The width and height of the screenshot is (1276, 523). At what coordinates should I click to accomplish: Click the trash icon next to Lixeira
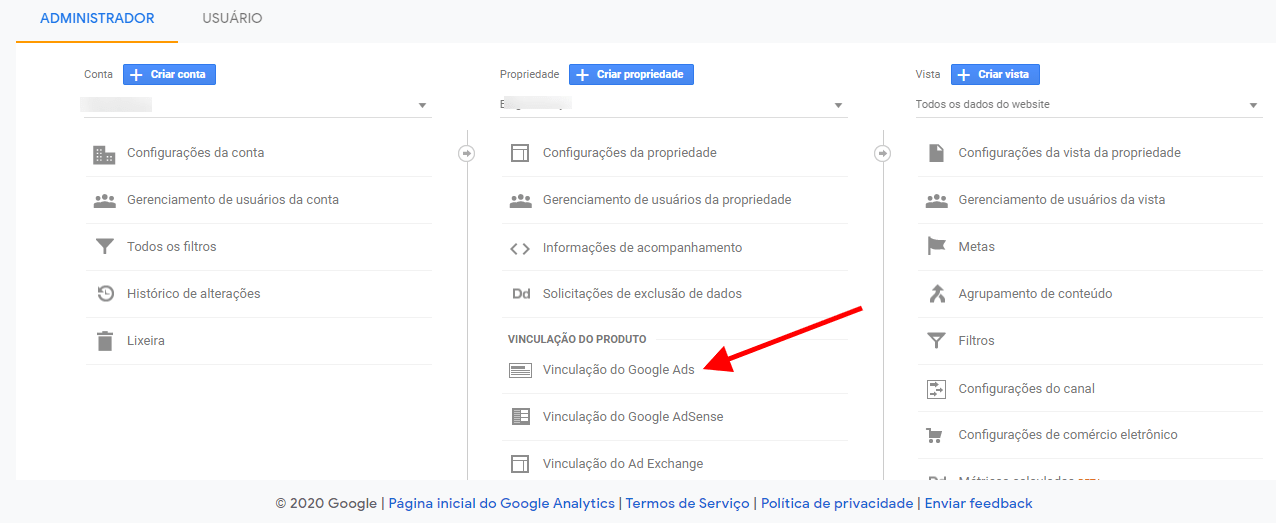tap(104, 341)
